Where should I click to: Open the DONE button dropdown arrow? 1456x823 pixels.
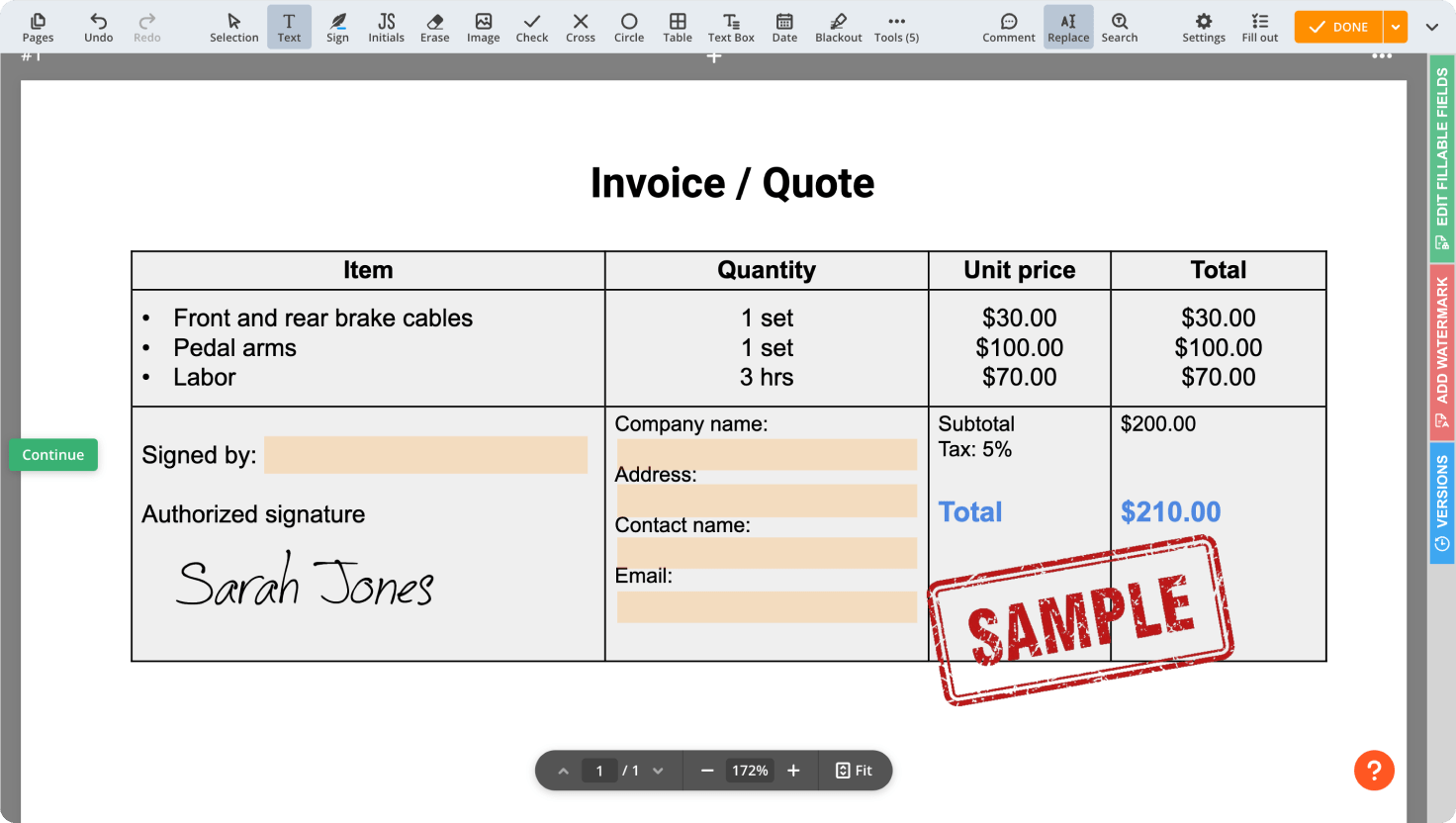click(1397, 27)
